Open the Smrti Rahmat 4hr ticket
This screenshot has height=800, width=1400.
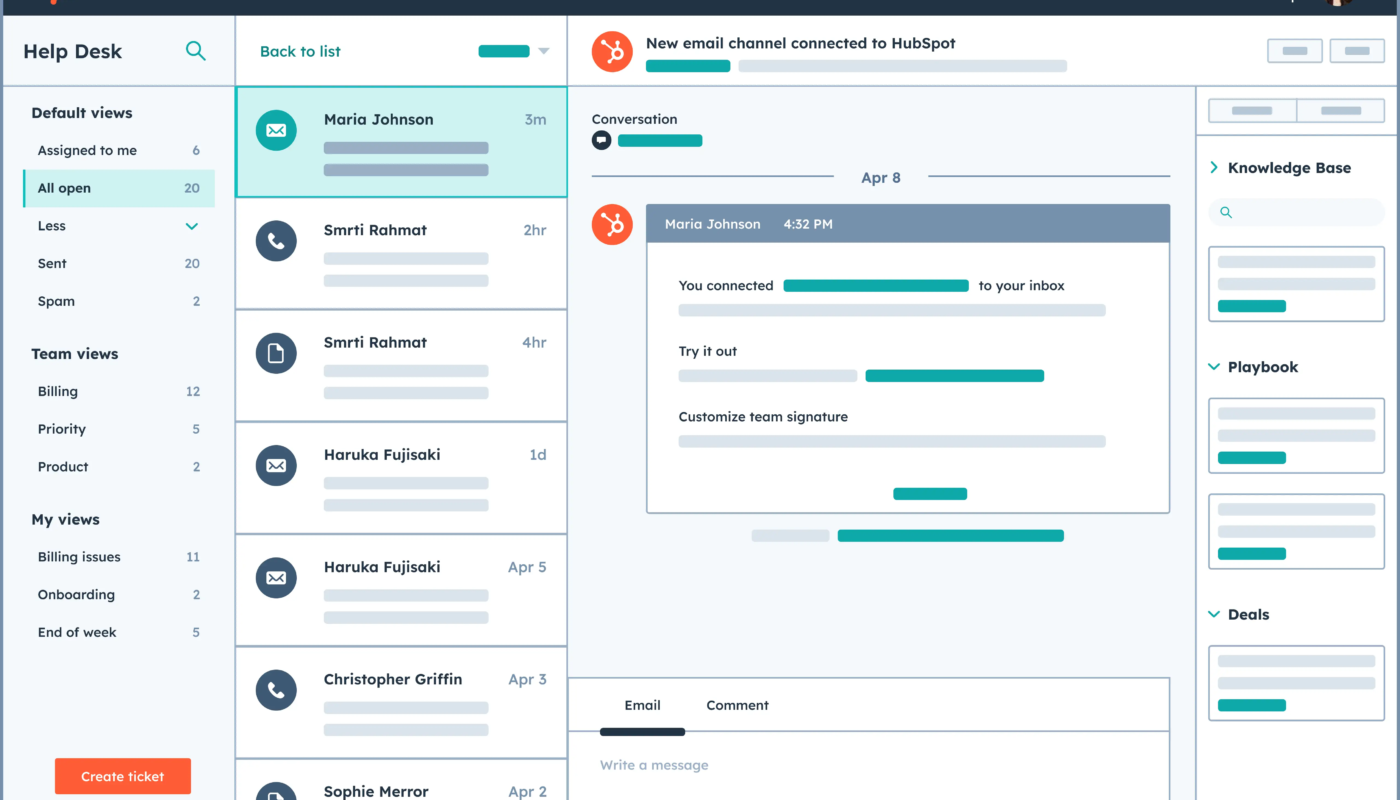pyautogui.click(x=401, y=365)
